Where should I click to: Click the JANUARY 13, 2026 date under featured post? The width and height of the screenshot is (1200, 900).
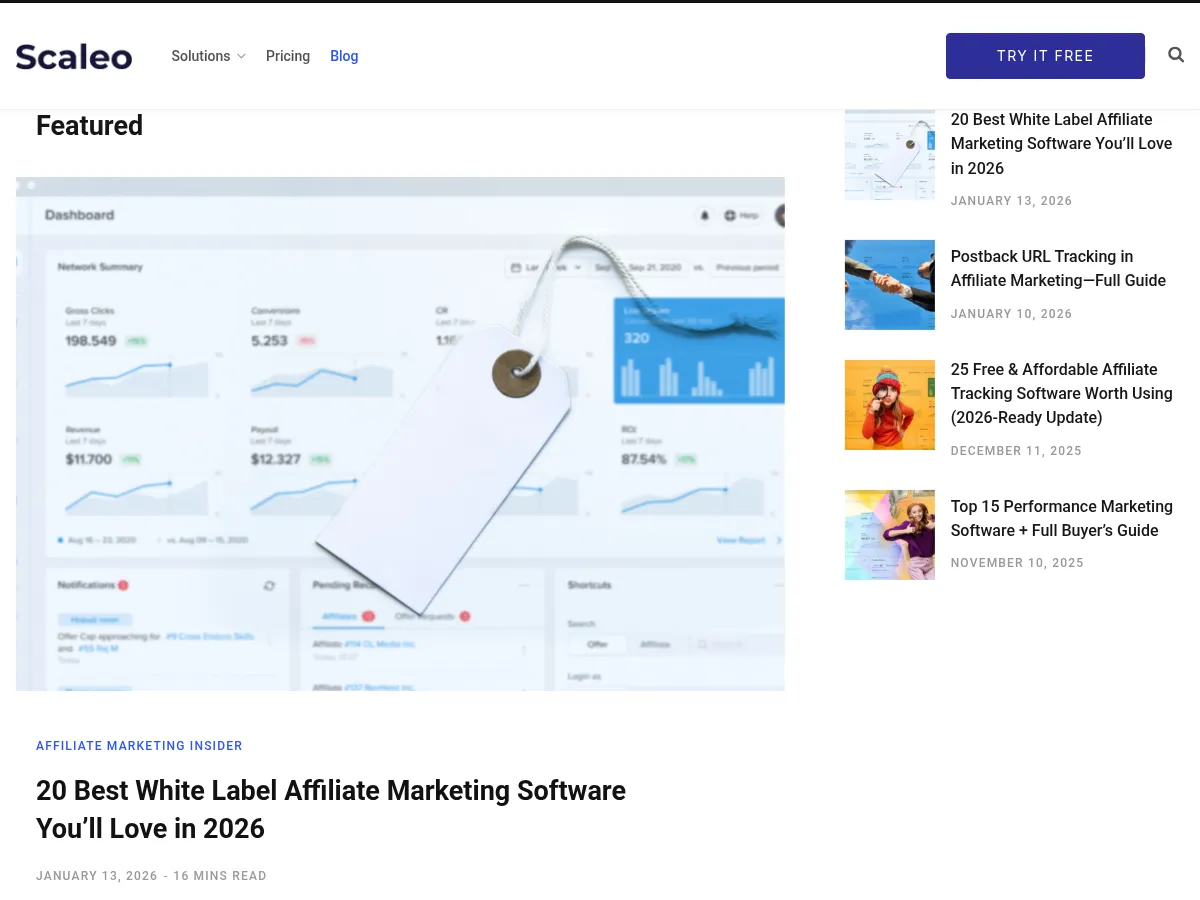(96, 876)
